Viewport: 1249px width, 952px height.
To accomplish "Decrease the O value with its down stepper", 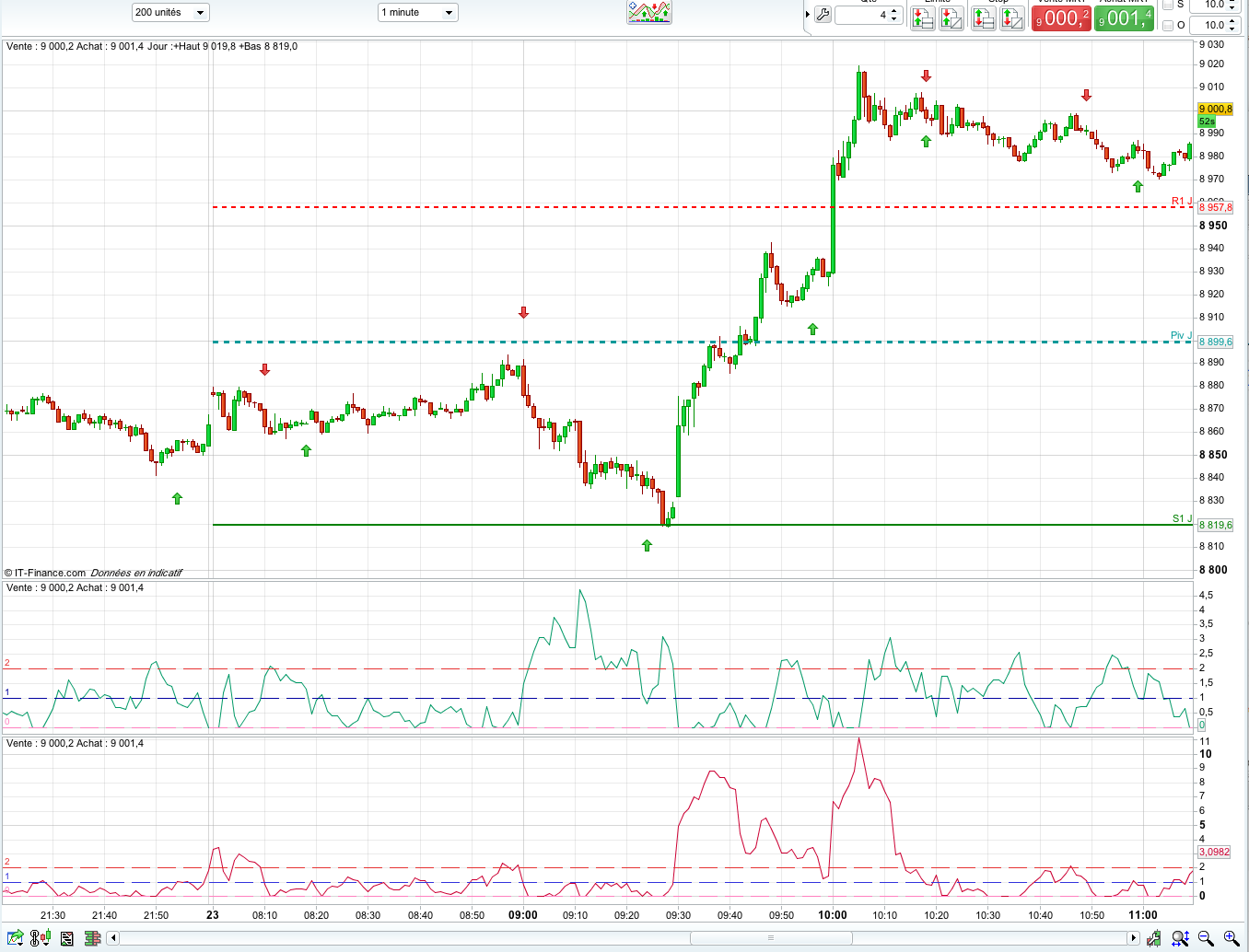I will point(1233,29).
